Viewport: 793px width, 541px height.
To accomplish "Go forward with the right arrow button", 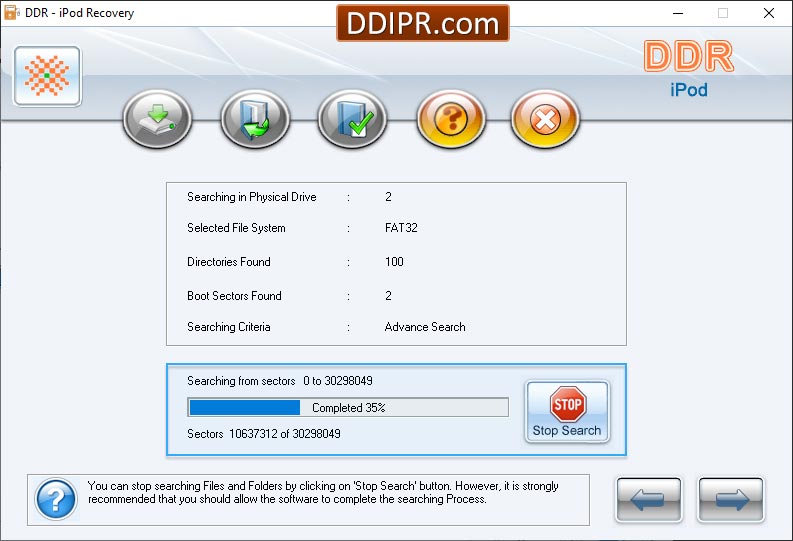I will (x=731, y=500).
